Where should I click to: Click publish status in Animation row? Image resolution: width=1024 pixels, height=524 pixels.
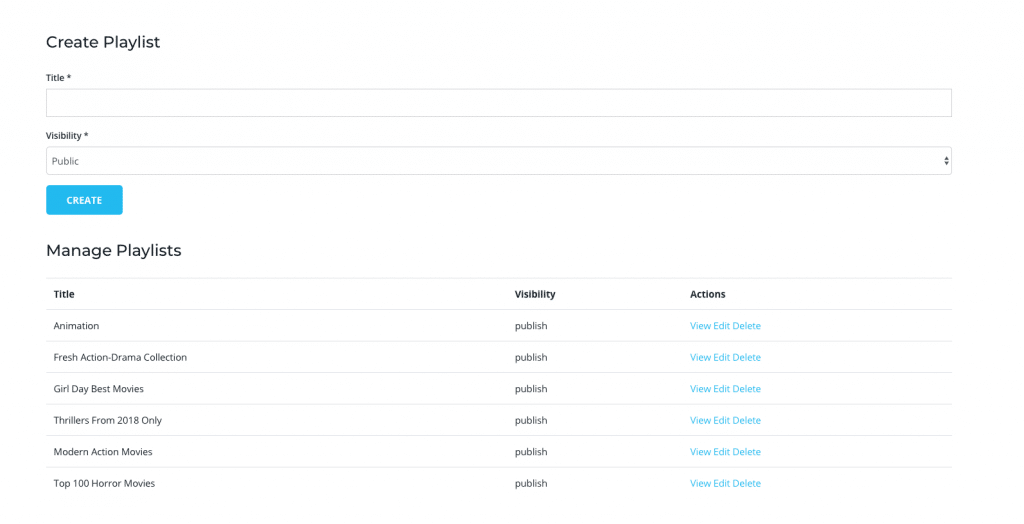click(531, 326)
